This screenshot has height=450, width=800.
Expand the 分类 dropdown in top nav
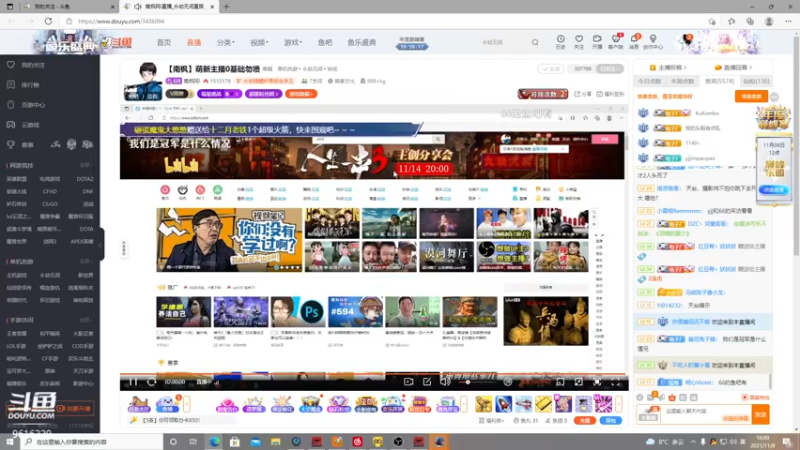tap(226, 42)
